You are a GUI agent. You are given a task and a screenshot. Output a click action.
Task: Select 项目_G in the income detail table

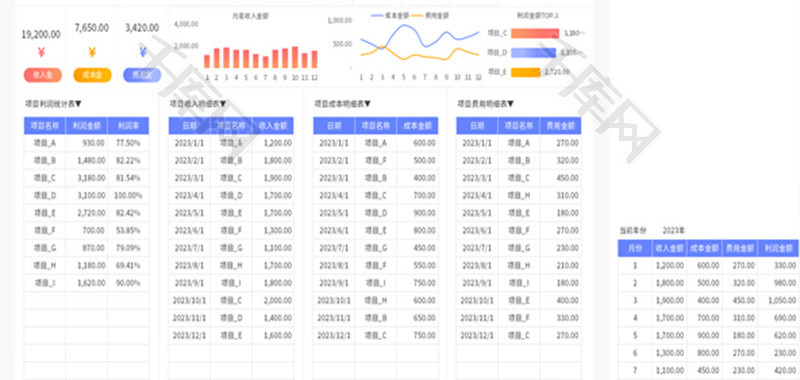pos(231,248)
